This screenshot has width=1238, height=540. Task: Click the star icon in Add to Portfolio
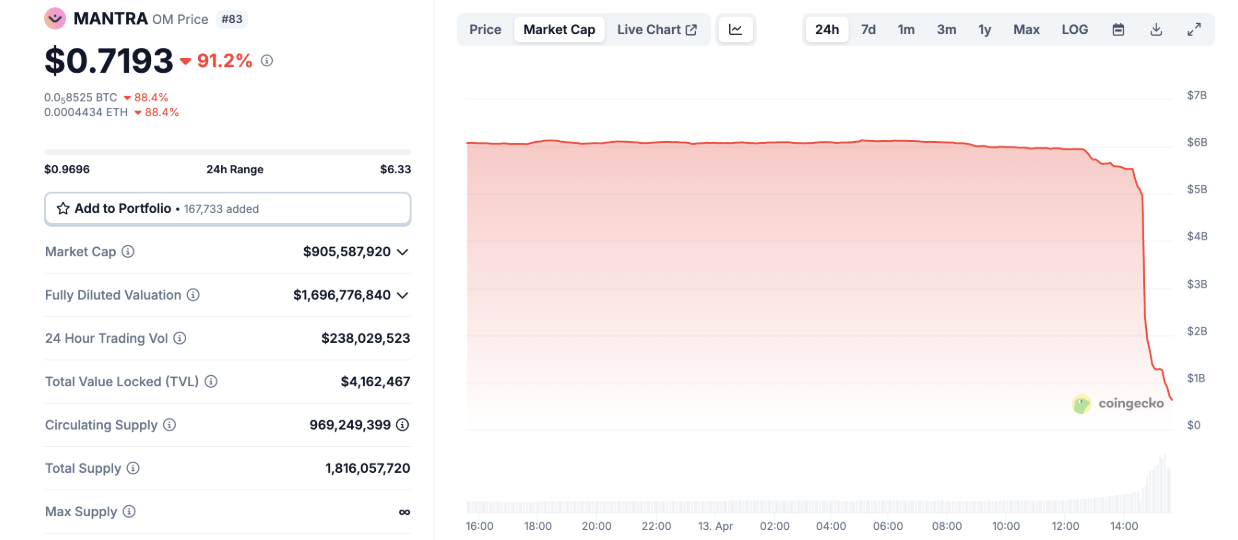coord(63,209)
